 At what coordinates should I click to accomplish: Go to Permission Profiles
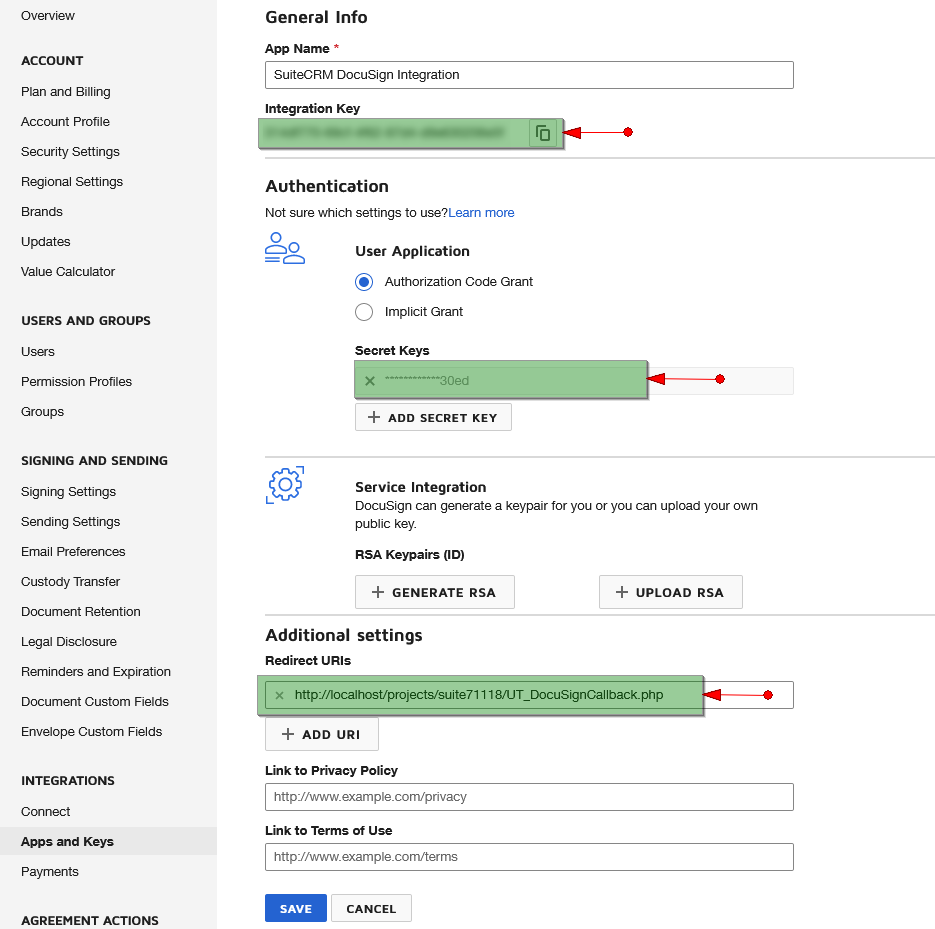point(76,382)
